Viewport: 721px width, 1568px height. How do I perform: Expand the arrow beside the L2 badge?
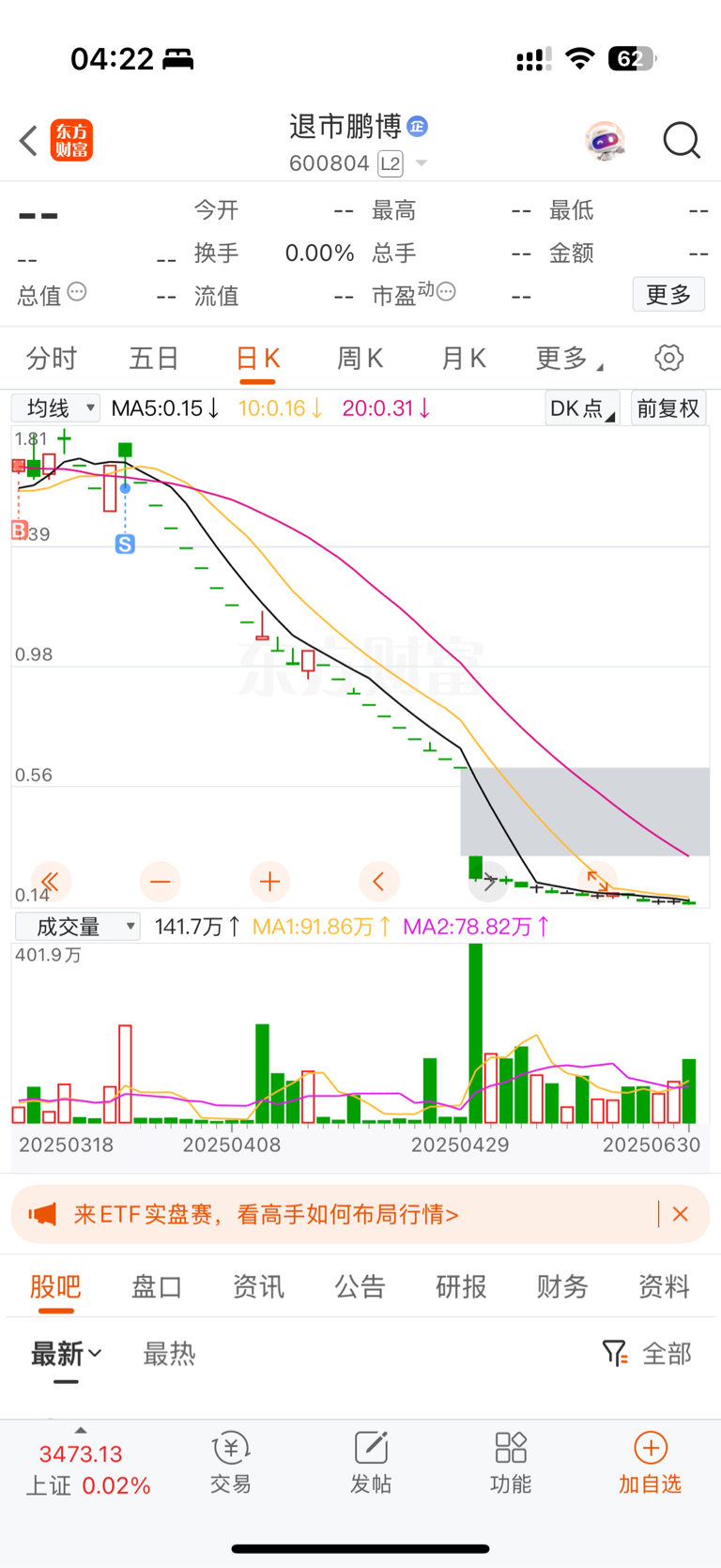point(422,164)
